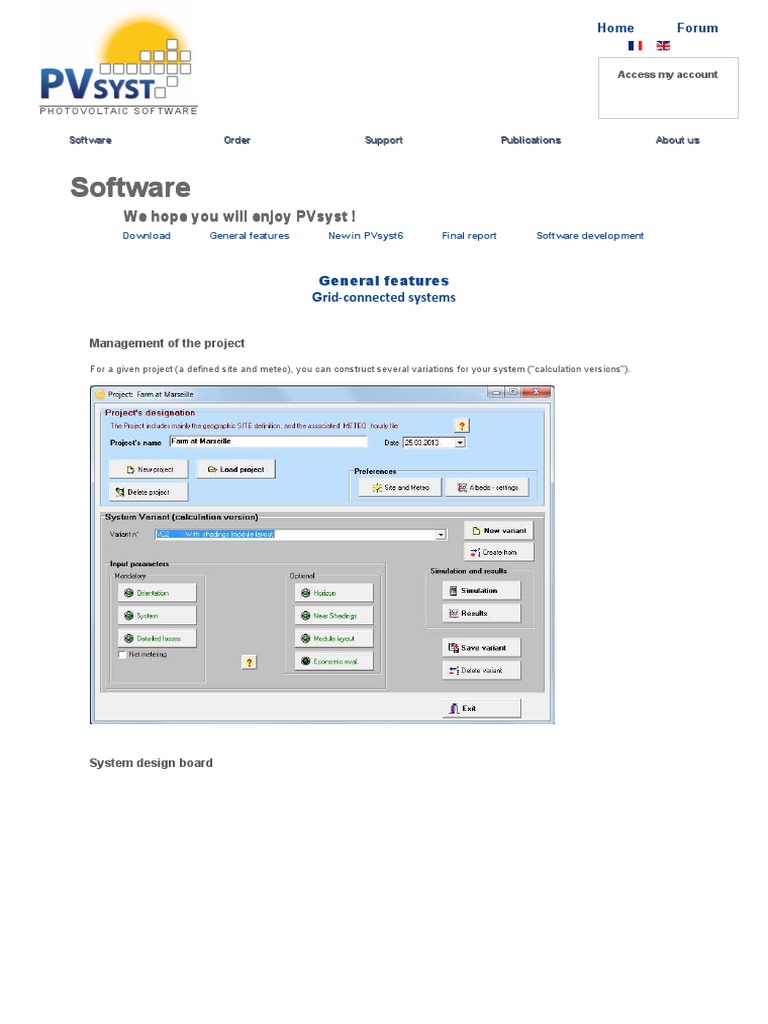The image size is (768, 1024).
Task: Click the New project button
Action: click(x=149, y=470)
